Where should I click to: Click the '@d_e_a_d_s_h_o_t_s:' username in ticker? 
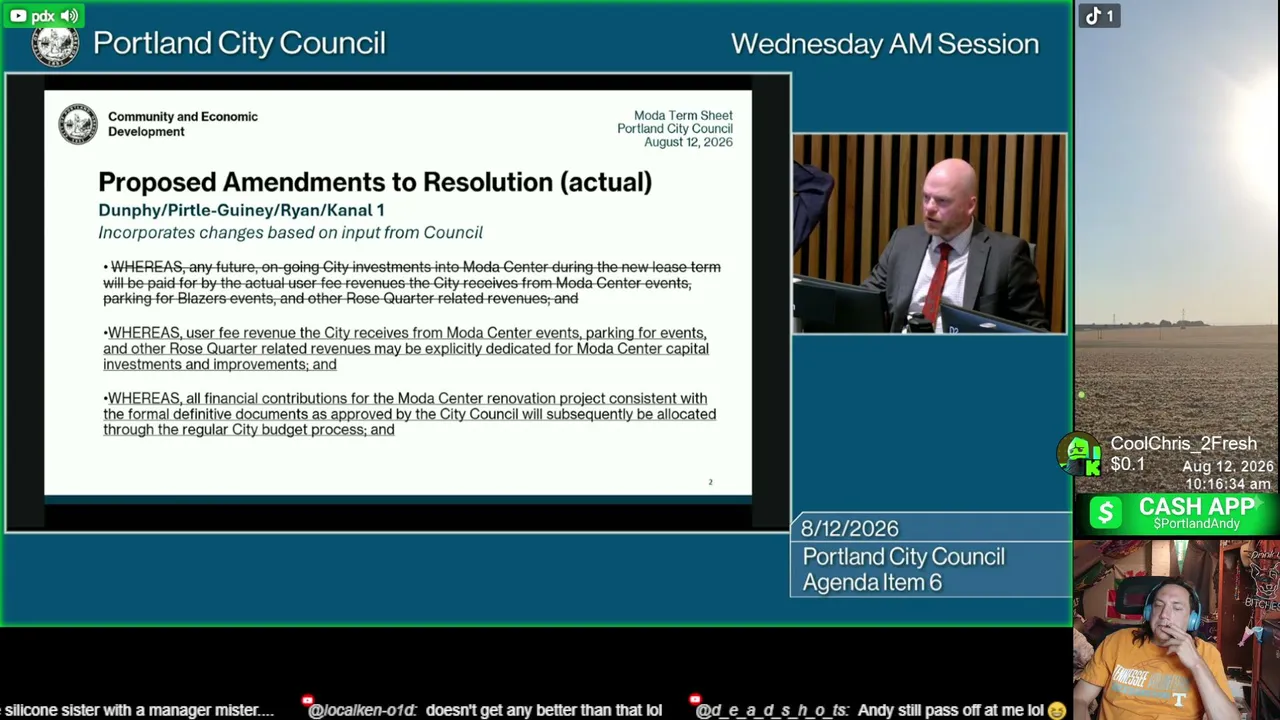click(772, 711)
